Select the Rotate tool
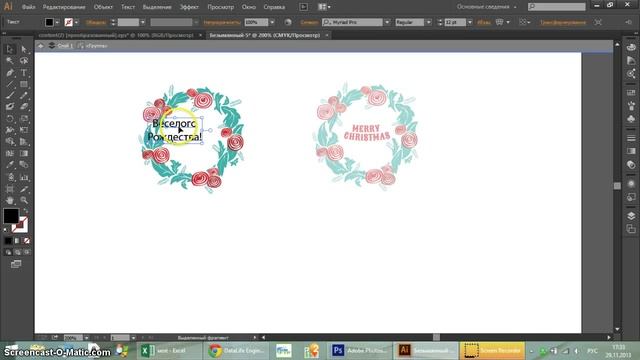640x360 pixels. (10, 119)
